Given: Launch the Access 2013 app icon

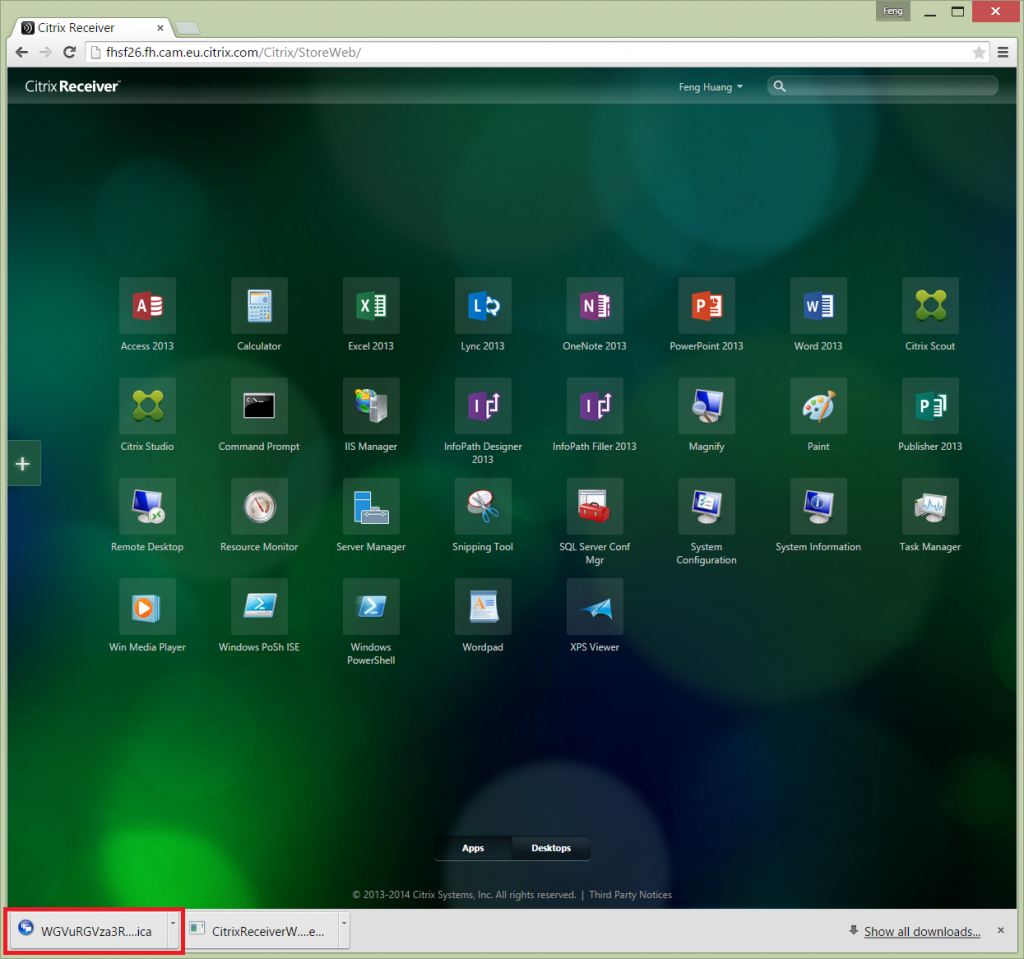Looking at the screenshot, I should (147, 306).
